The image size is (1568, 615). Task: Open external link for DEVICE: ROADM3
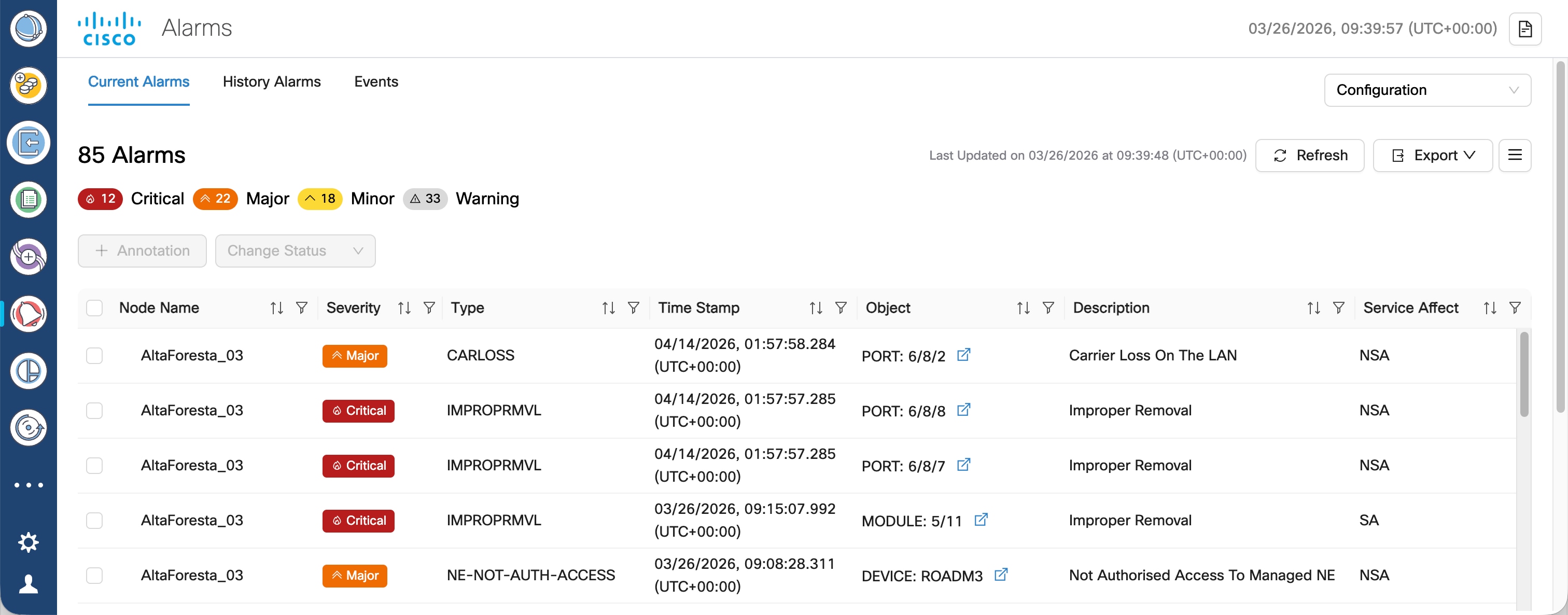[1000, 575]
